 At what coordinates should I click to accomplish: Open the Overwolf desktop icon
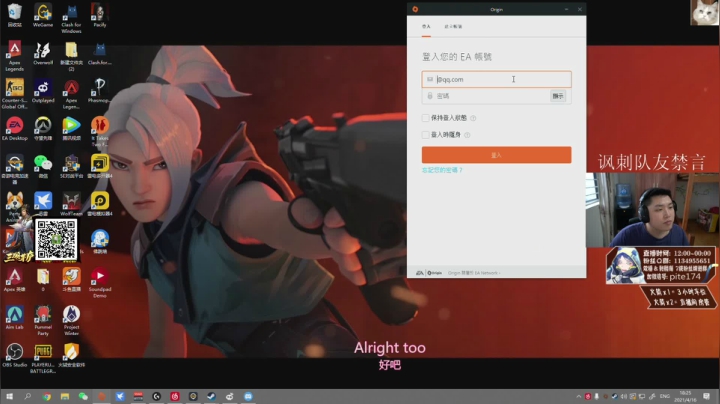(43, 53)
